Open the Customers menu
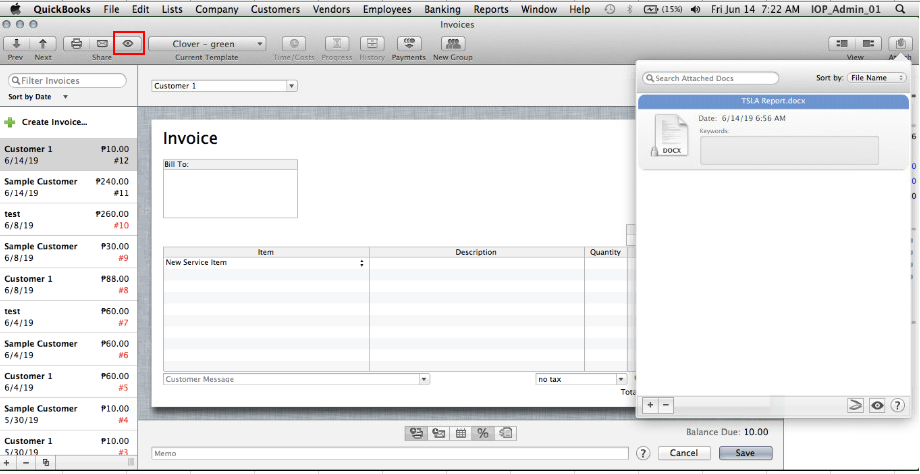This screenshot has width=920, height=474. click(275, 9)
